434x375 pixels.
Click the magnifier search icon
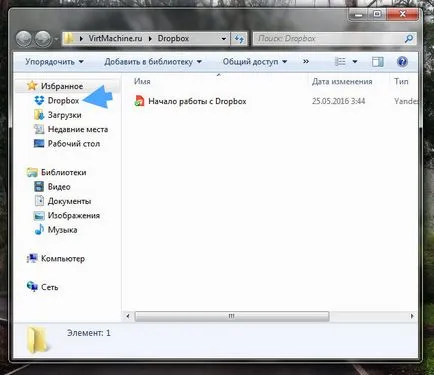click(409, 39)
